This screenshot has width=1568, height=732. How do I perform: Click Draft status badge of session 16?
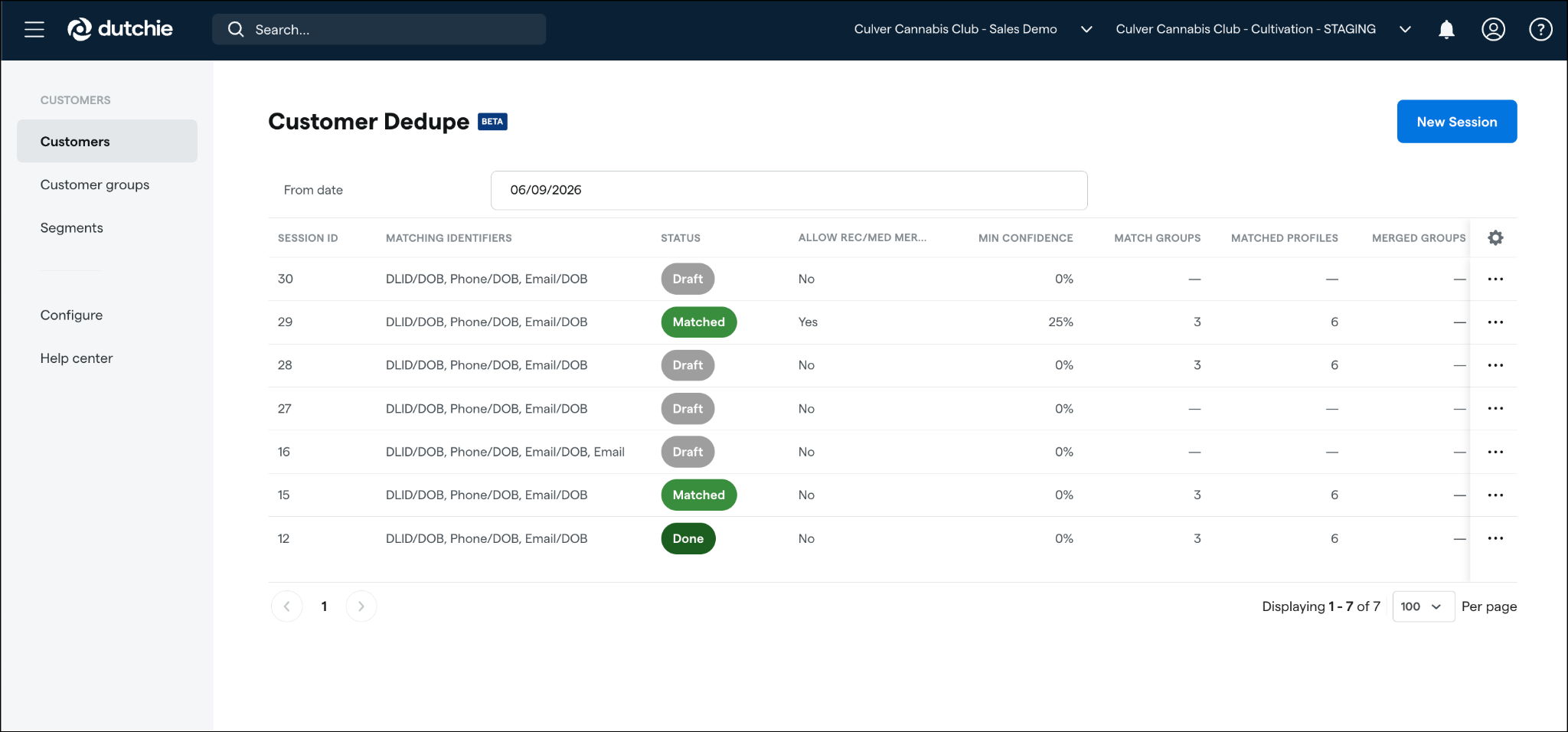click(x=688, y=452)
